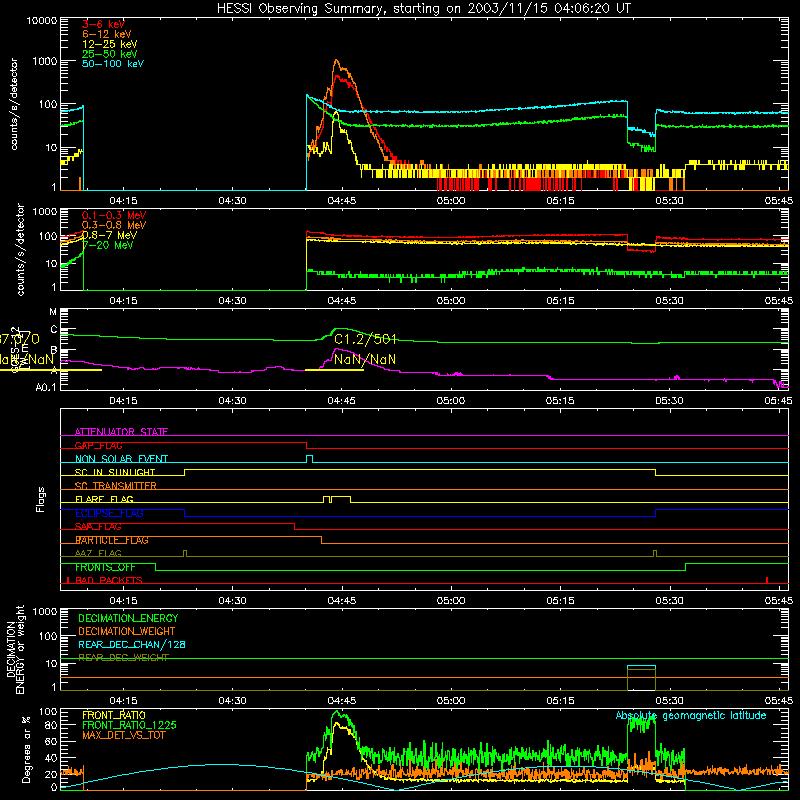Viewport: 800px width, 800px height.
Task: Click the 05:00 tick label under top panel
Action: coord(451,201)
